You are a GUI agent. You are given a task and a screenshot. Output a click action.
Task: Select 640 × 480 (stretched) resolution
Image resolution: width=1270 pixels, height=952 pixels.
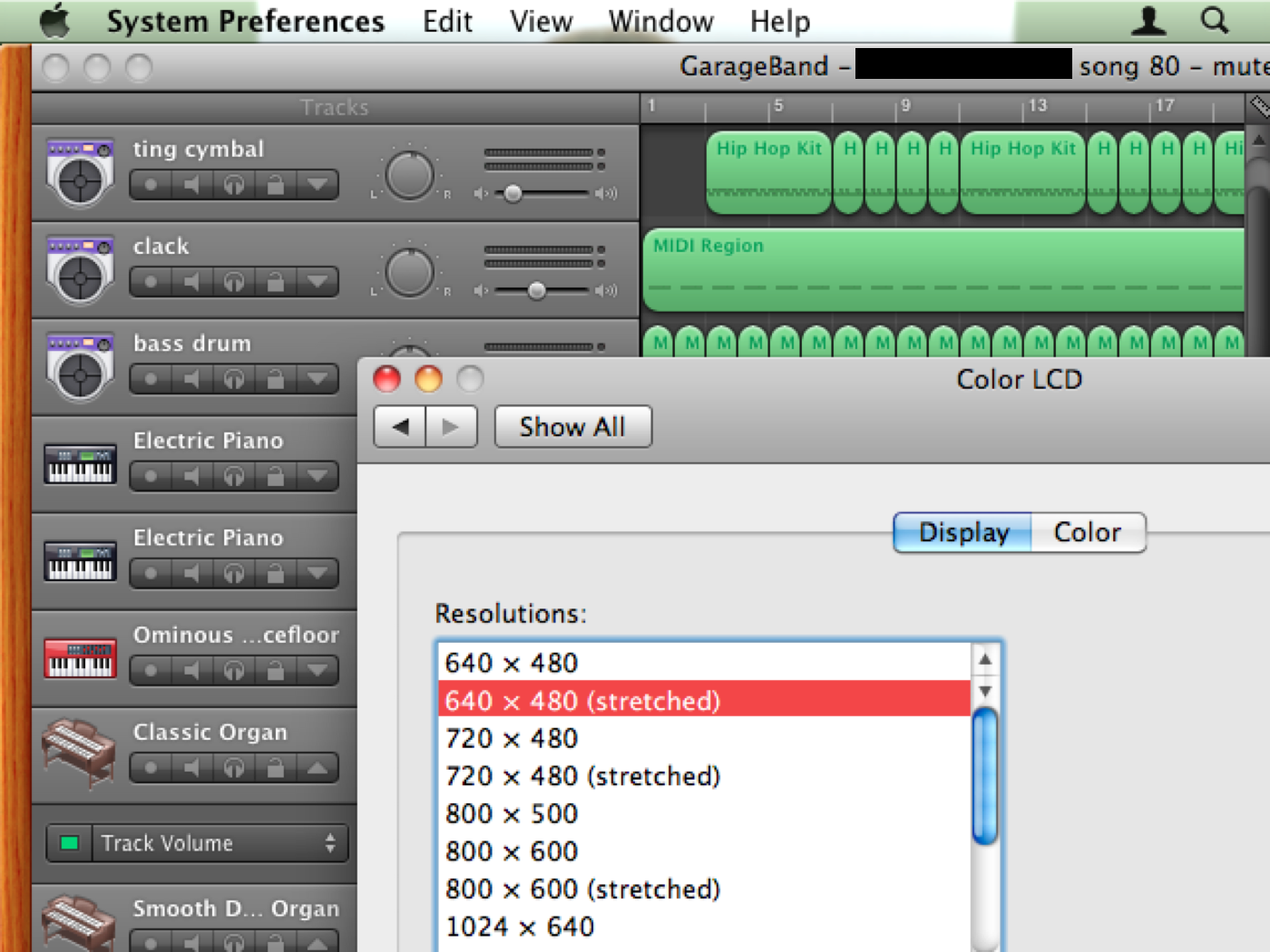(x=704, y=700)
